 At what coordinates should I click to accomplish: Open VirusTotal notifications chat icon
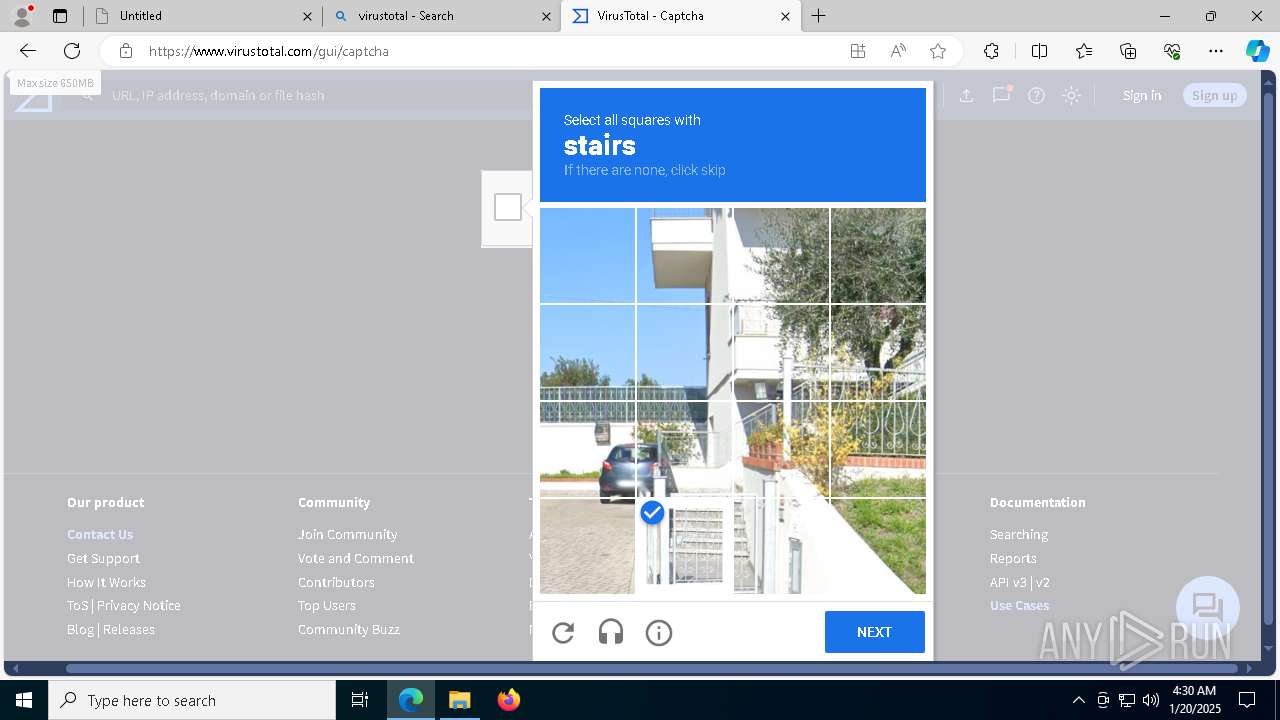coord(1001,95)
